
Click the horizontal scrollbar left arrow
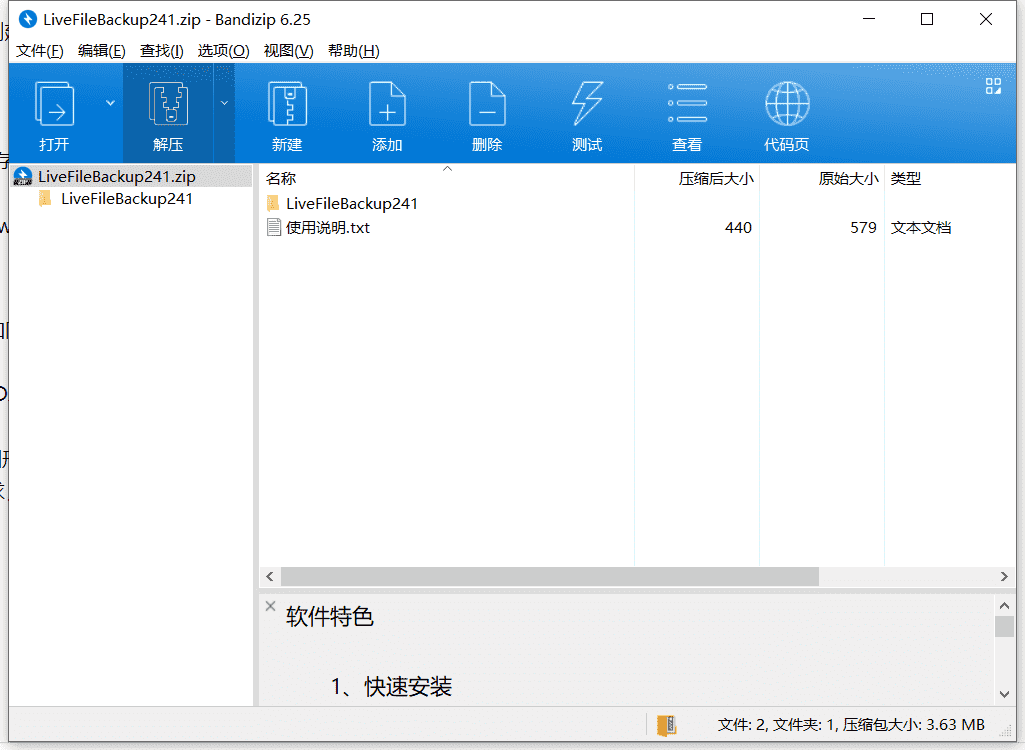pos(269,577)
